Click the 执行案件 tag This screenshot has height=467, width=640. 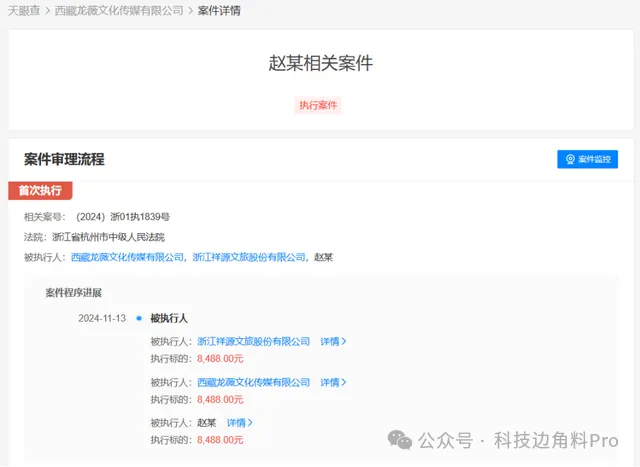[x=318, y=105]
